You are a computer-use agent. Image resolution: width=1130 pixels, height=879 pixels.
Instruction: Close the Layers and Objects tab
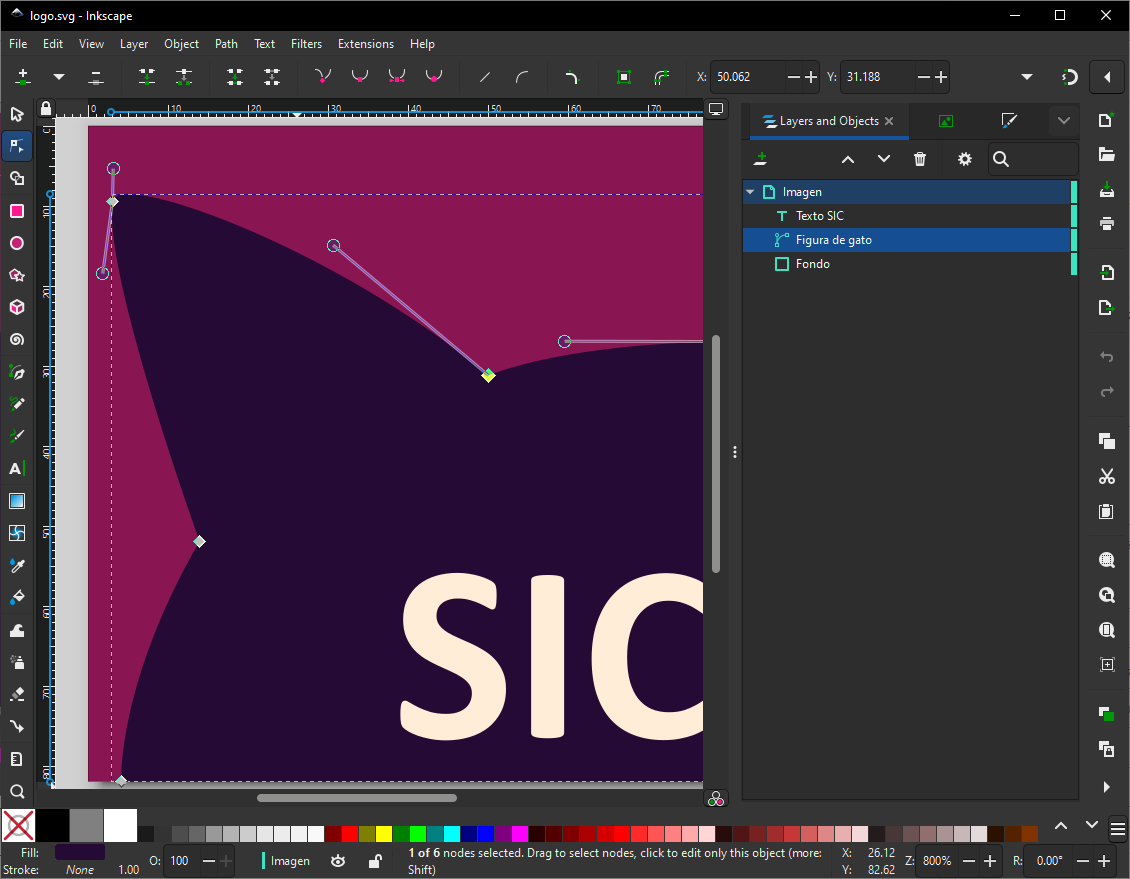point(889,121)
